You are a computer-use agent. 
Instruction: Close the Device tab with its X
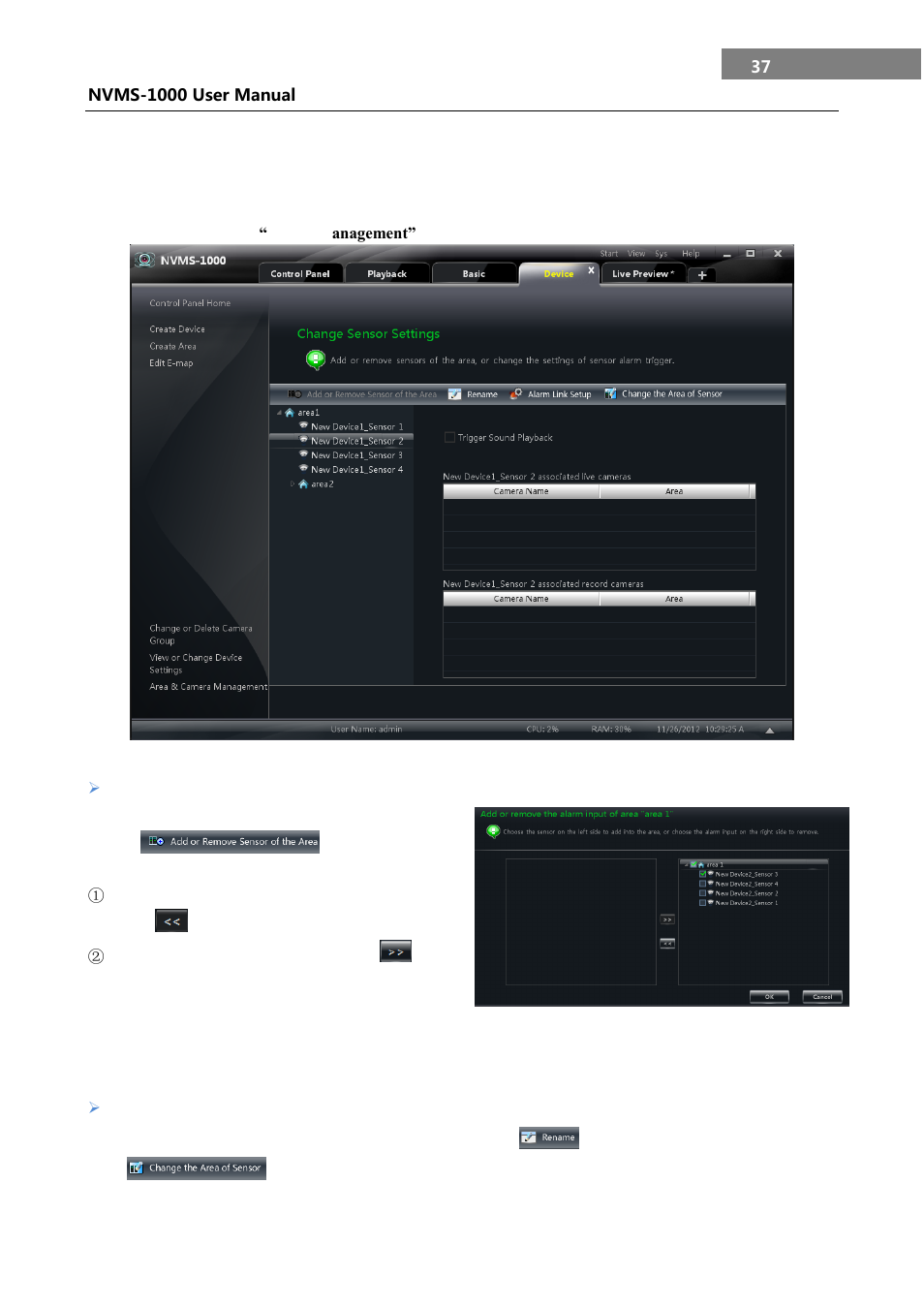pos(591,270)
